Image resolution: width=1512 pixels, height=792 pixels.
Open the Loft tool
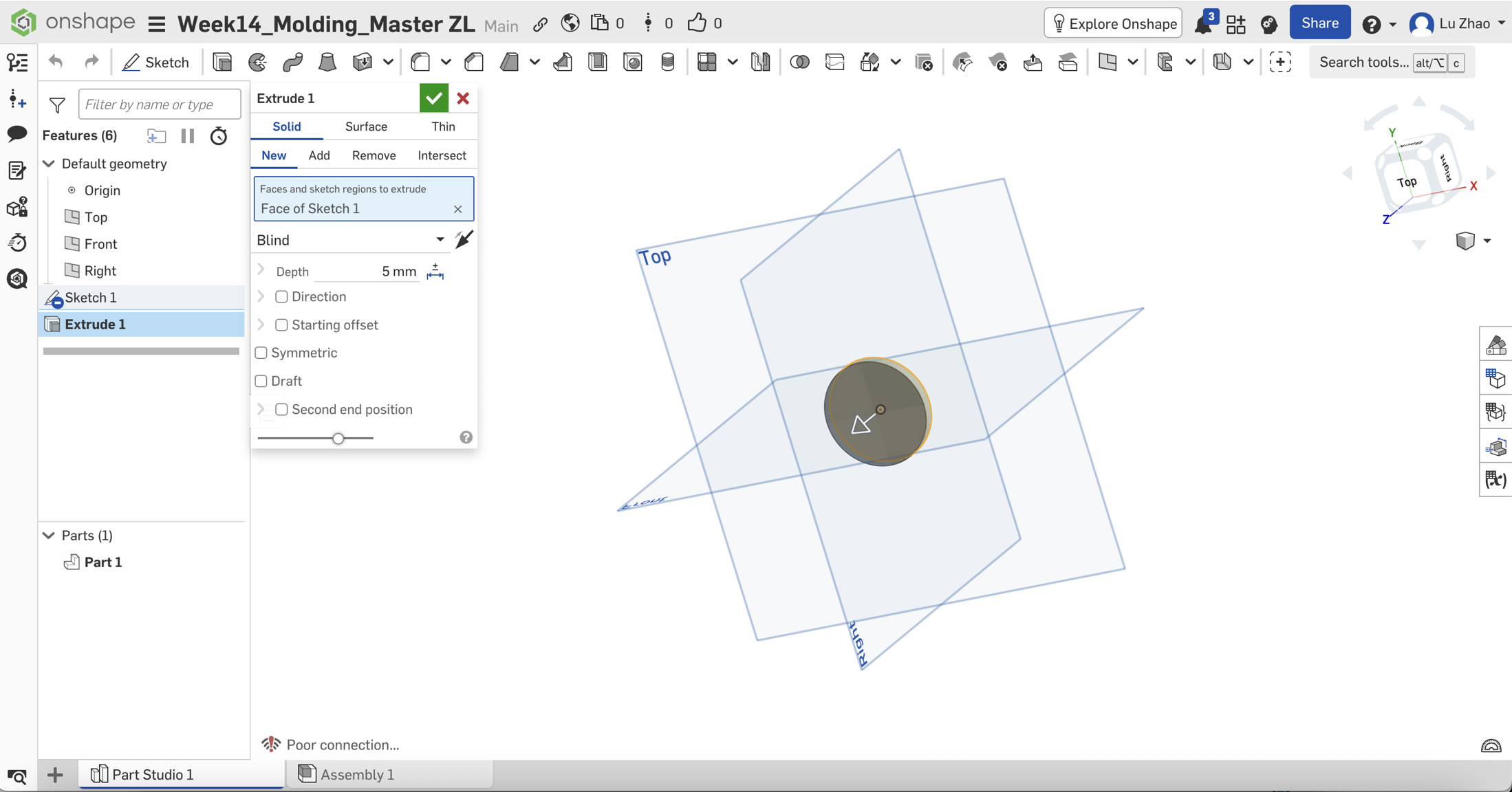pyautogui.click(x=327, y=63)
